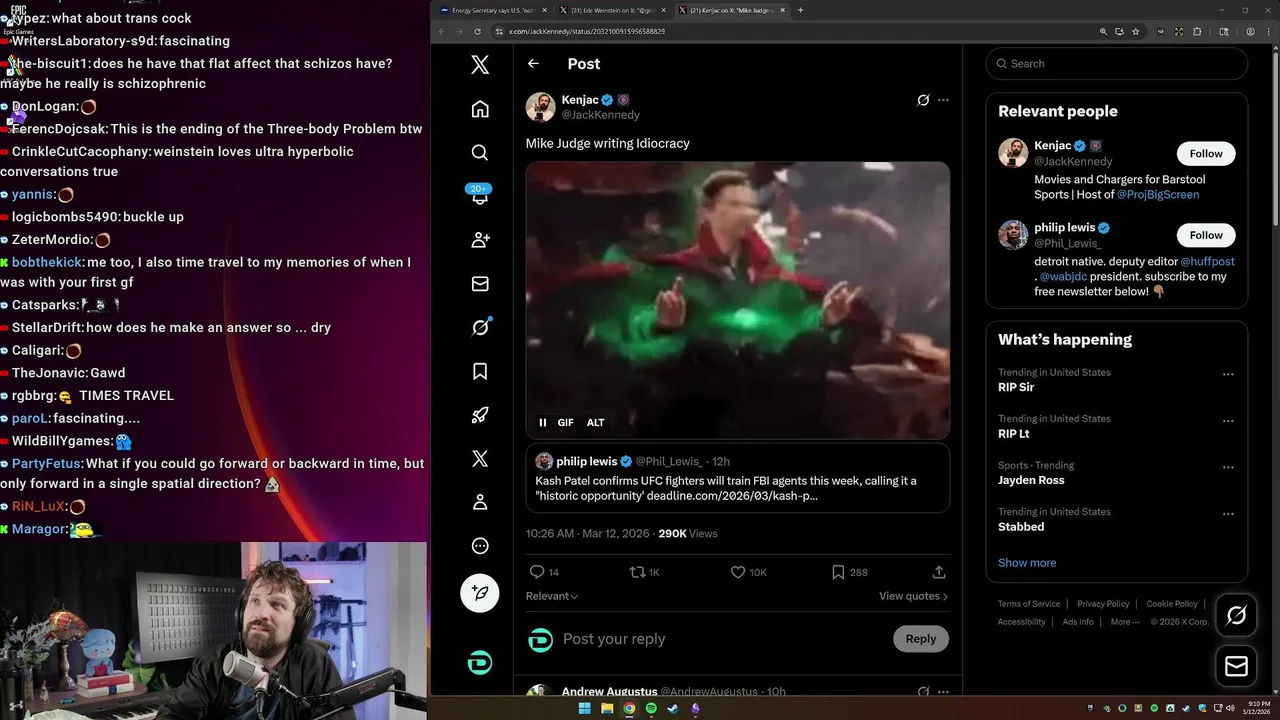Click the X Search box
The height and width of the screenshot is (720, 1280).
click(1116, 63)
